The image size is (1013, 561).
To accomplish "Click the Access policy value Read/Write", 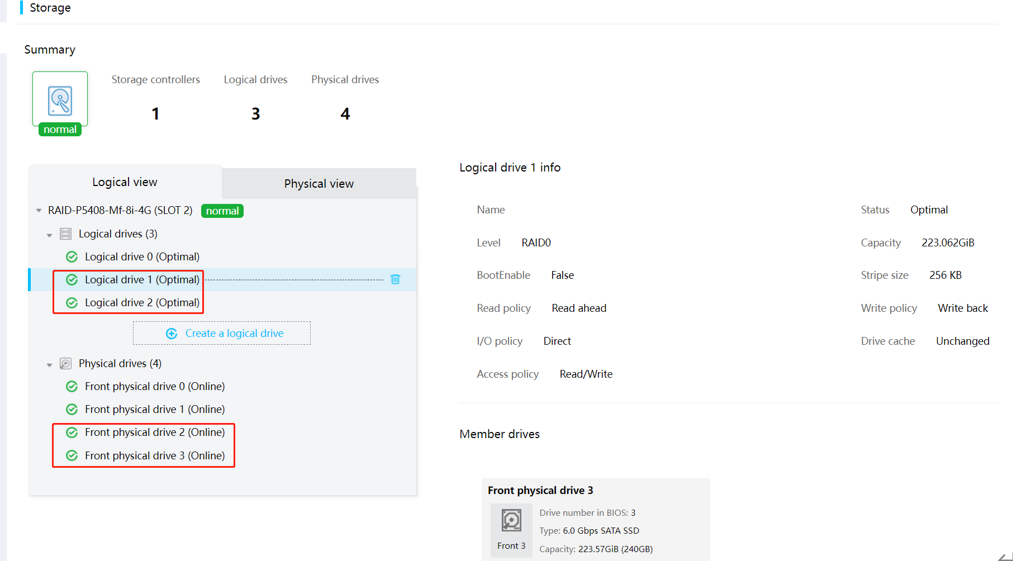I will [x=586, y=374].
